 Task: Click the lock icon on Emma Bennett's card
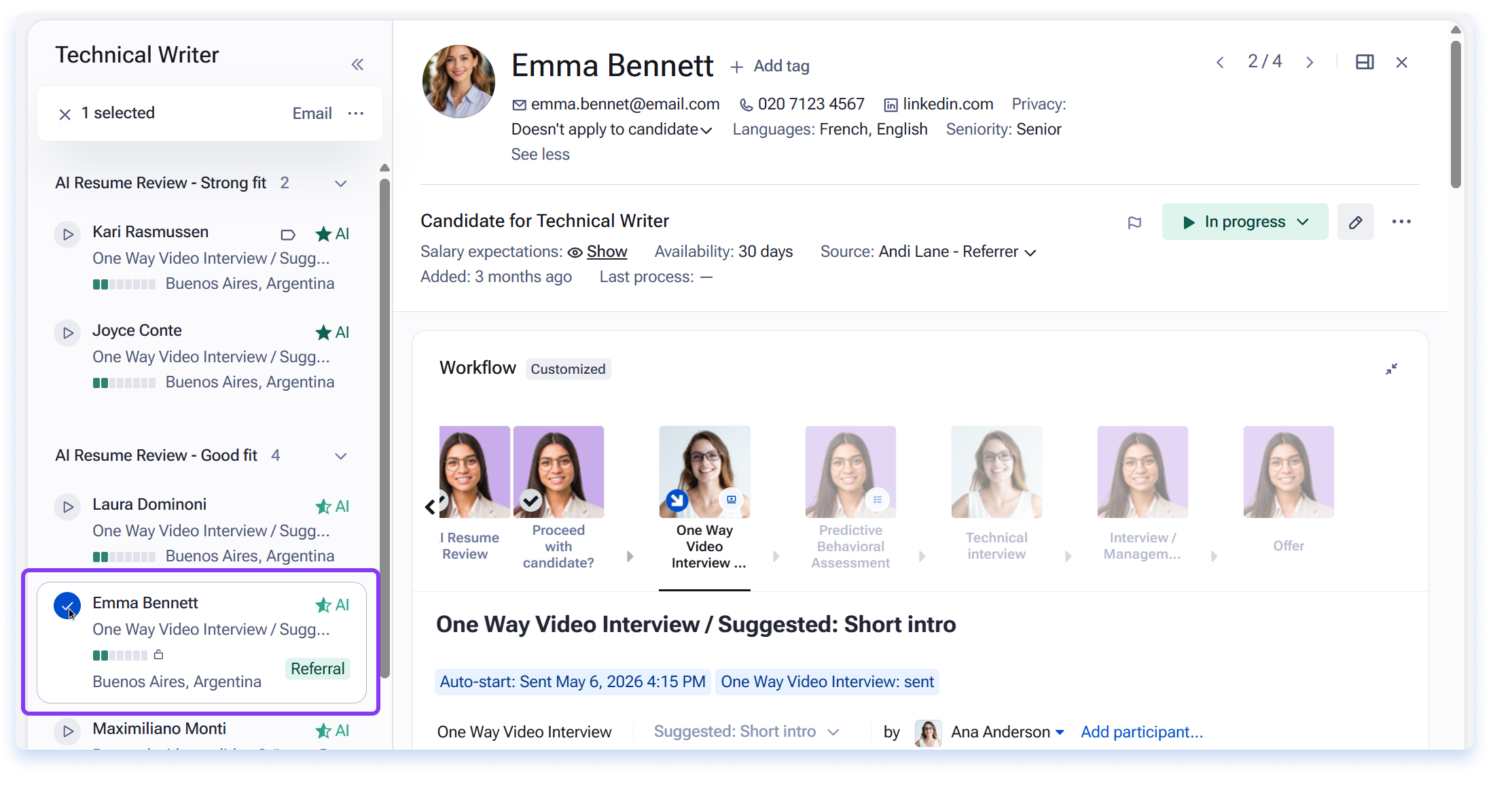click(158, 655)
